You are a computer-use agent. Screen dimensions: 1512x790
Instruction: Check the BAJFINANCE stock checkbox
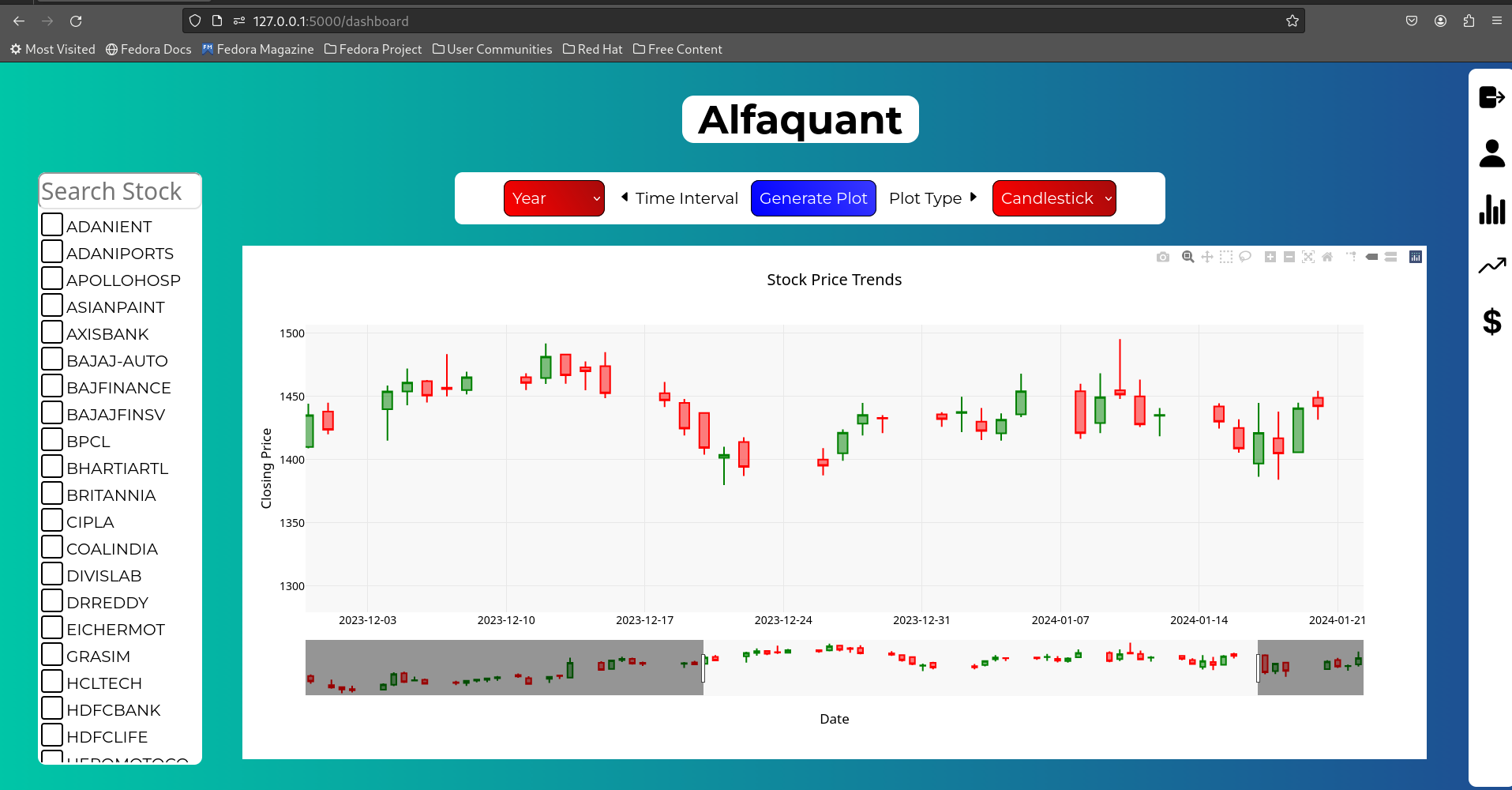[x=52, y=386]
